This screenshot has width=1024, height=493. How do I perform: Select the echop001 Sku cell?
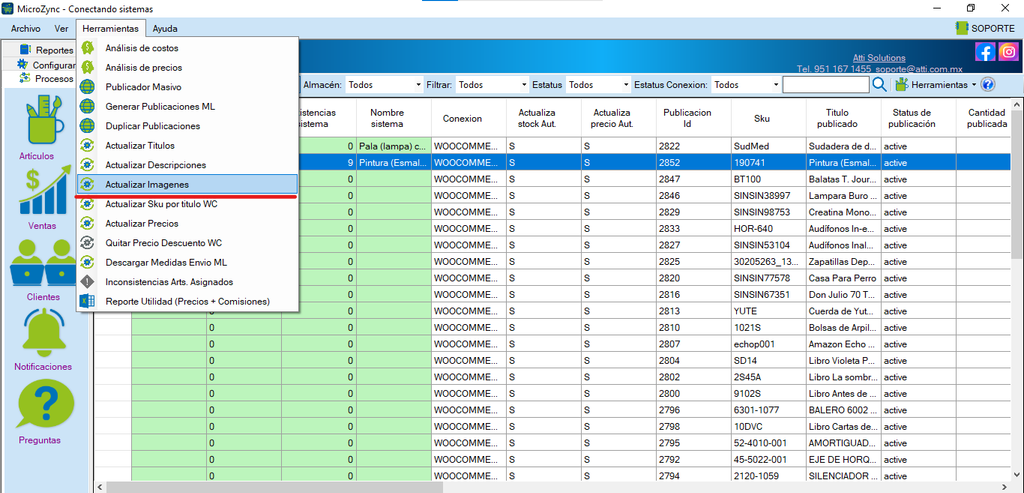coord(769,343)
